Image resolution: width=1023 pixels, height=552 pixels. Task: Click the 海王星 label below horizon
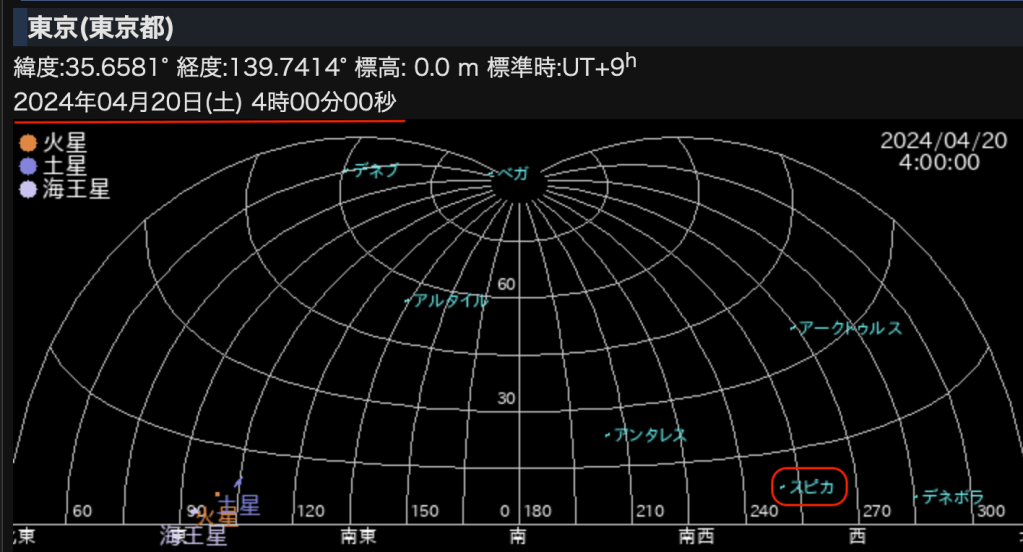193,536
